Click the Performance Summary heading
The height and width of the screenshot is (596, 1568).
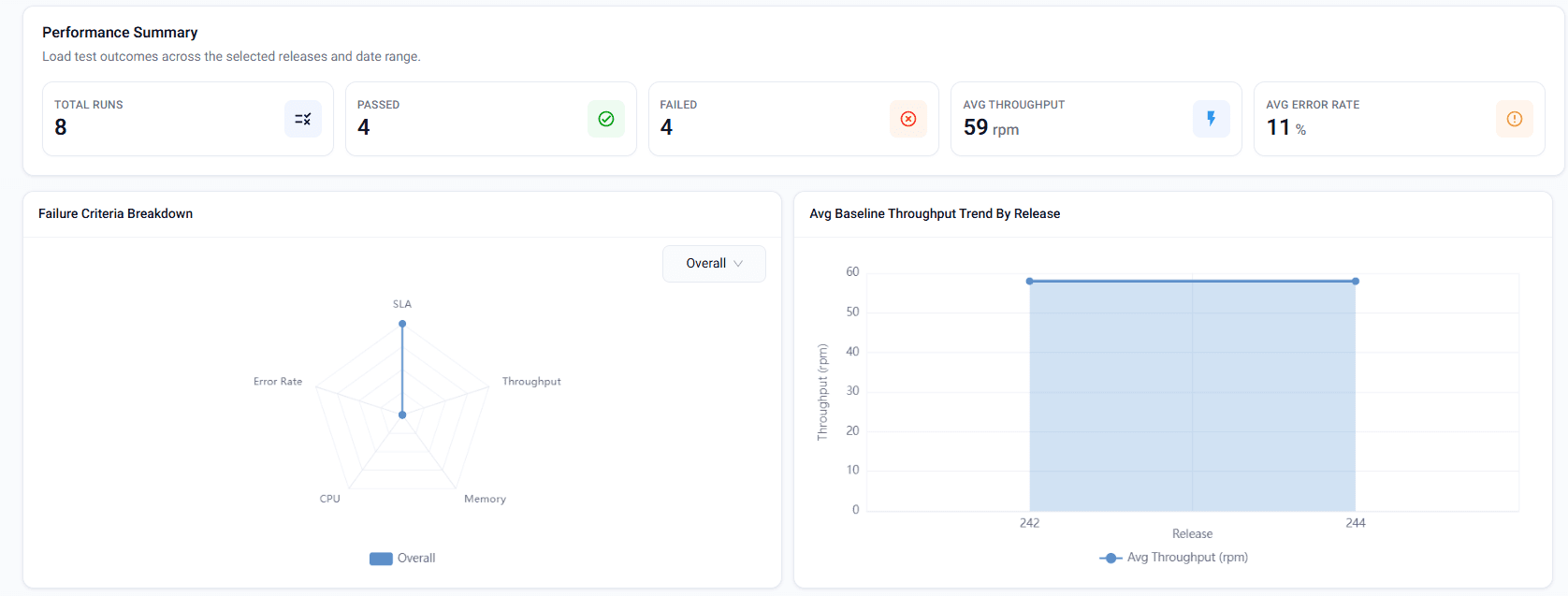[x=120, y=33]
